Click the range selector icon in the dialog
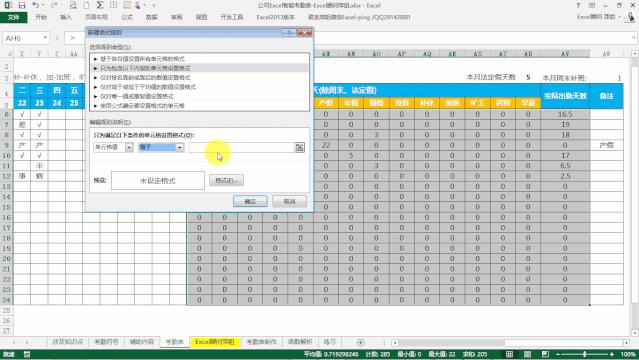 (x=300, y=148)
